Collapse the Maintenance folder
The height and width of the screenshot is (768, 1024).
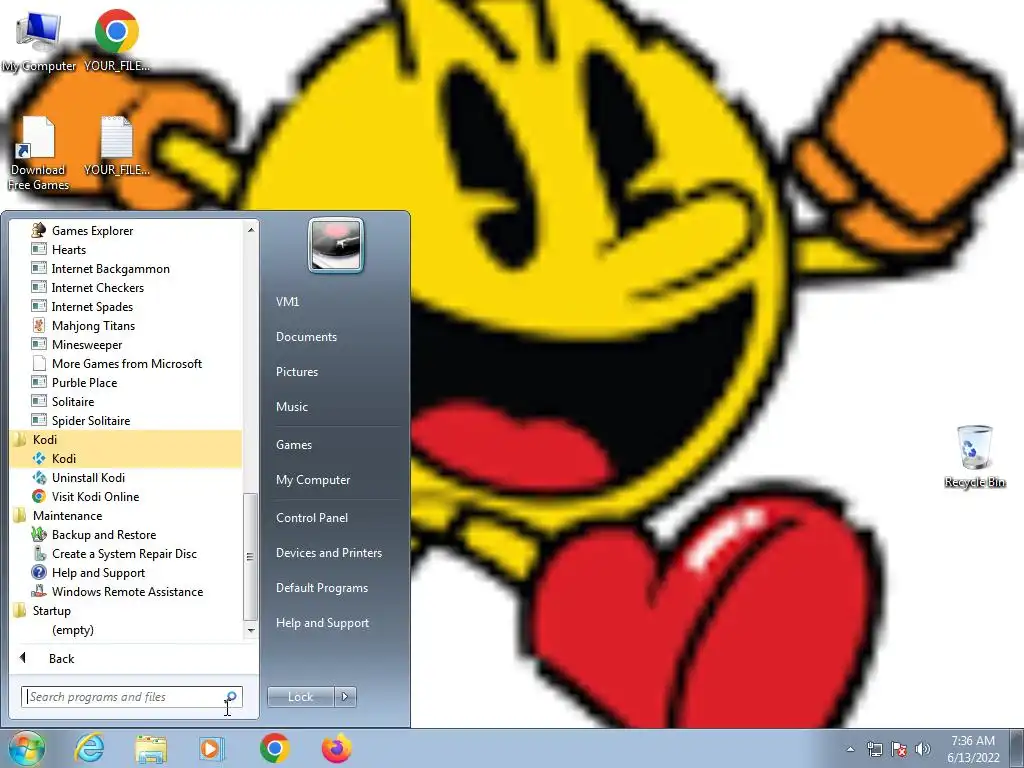pyautogui.click(x=67, y=515)
